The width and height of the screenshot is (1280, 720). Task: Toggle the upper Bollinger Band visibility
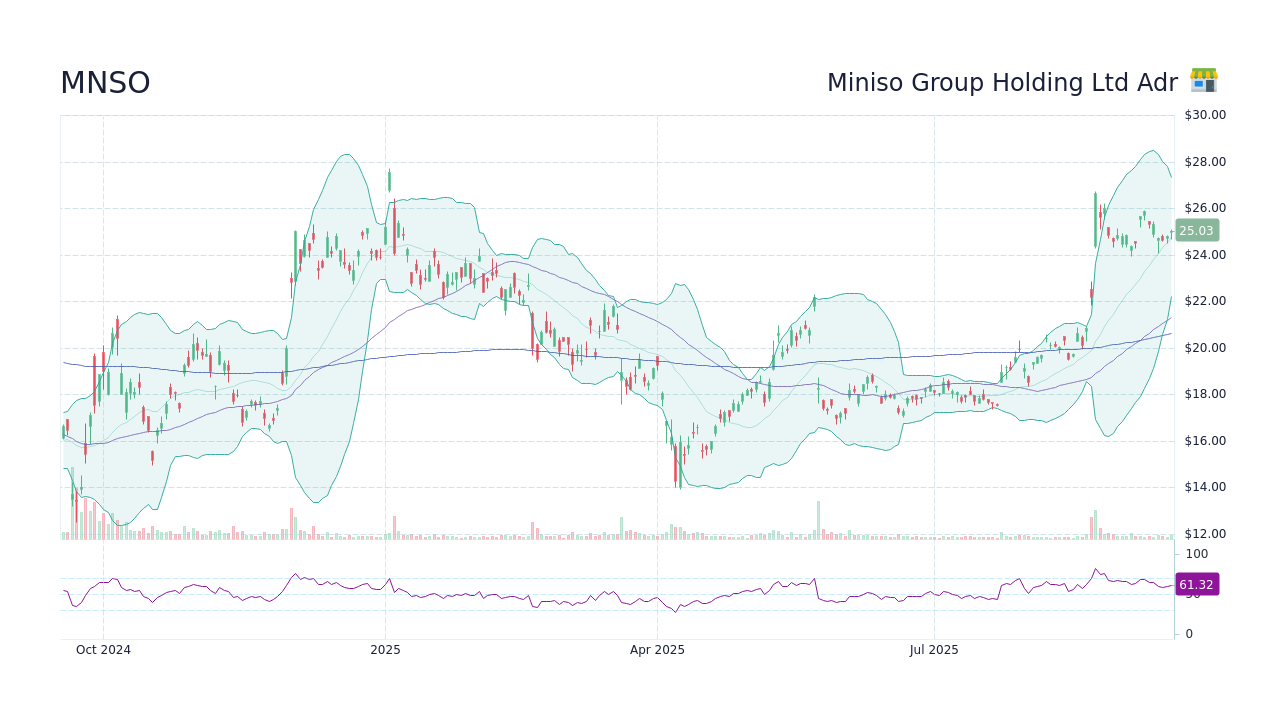[345, 157]
